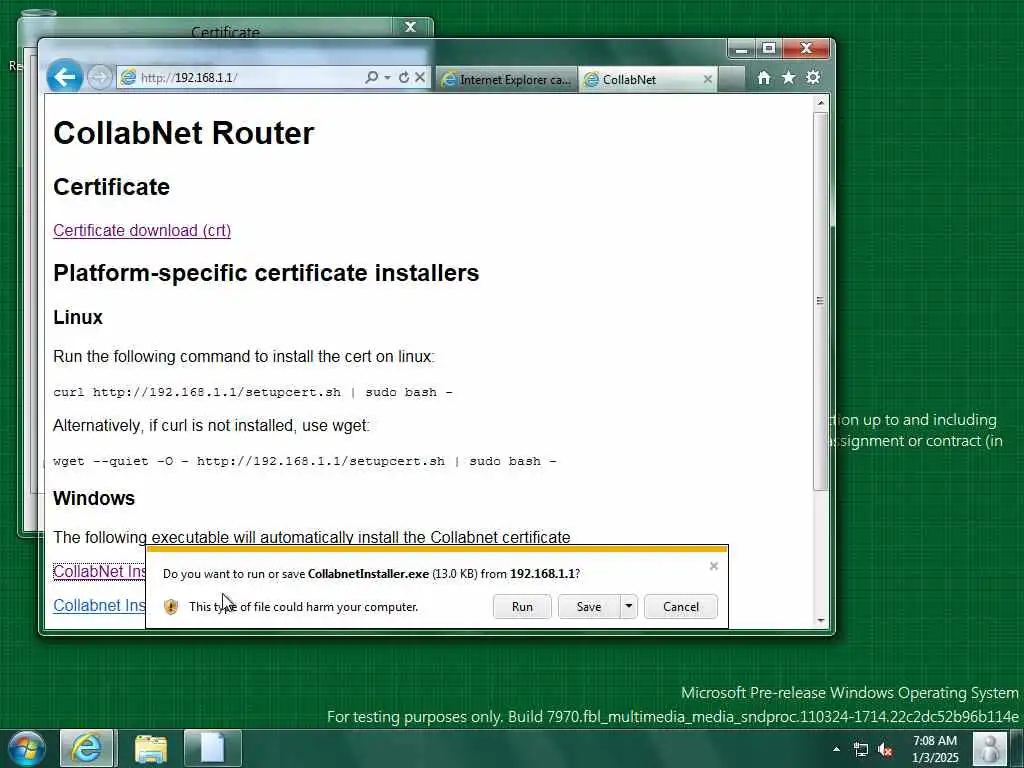Click the security shield warning icon
Screen dimensions: 1024x768
(171, 607)
